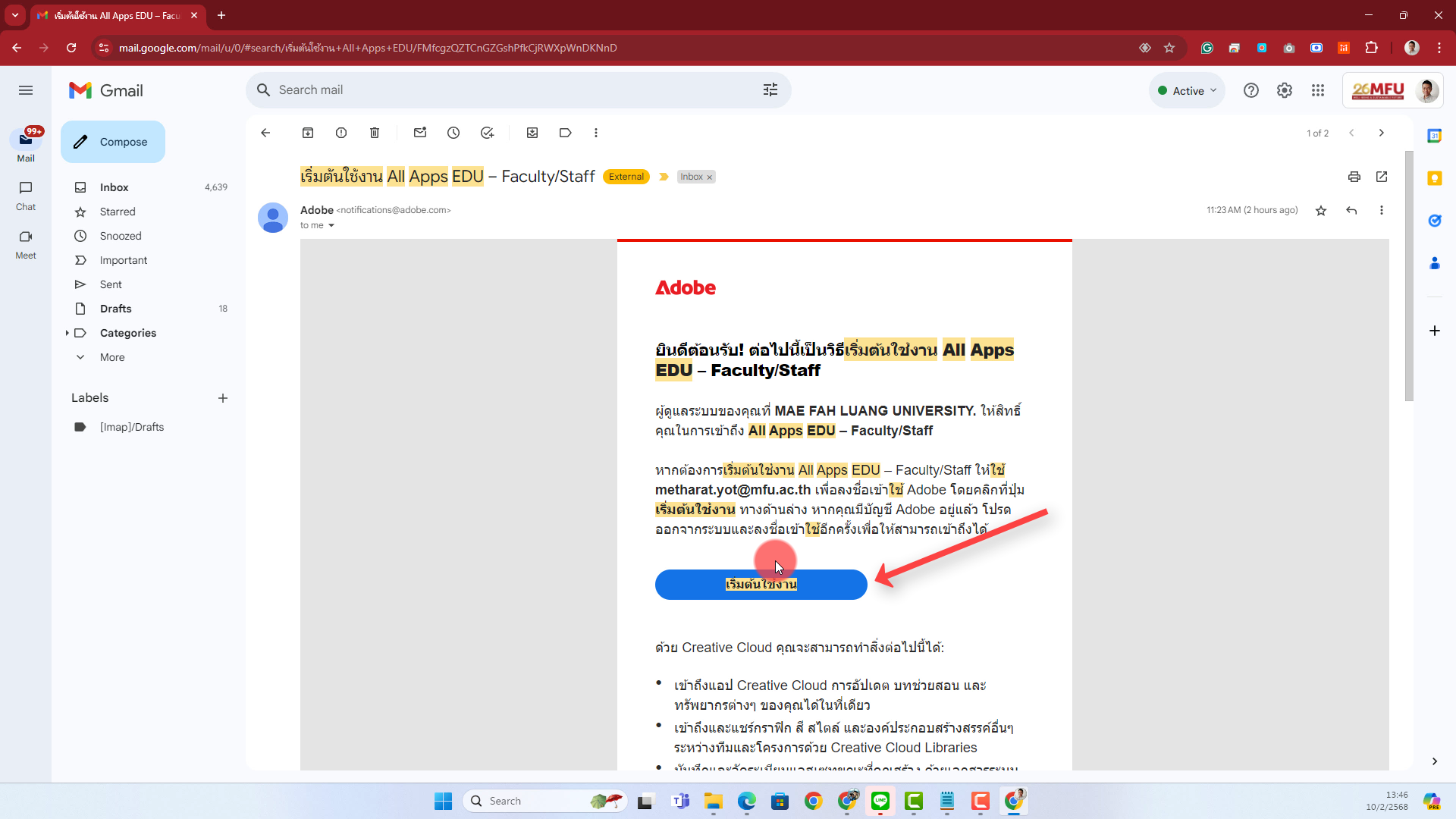The width and height of the screenshot is (1456, 819).
Task: Open Google Keep side panel
Action: click(1435, 178)
